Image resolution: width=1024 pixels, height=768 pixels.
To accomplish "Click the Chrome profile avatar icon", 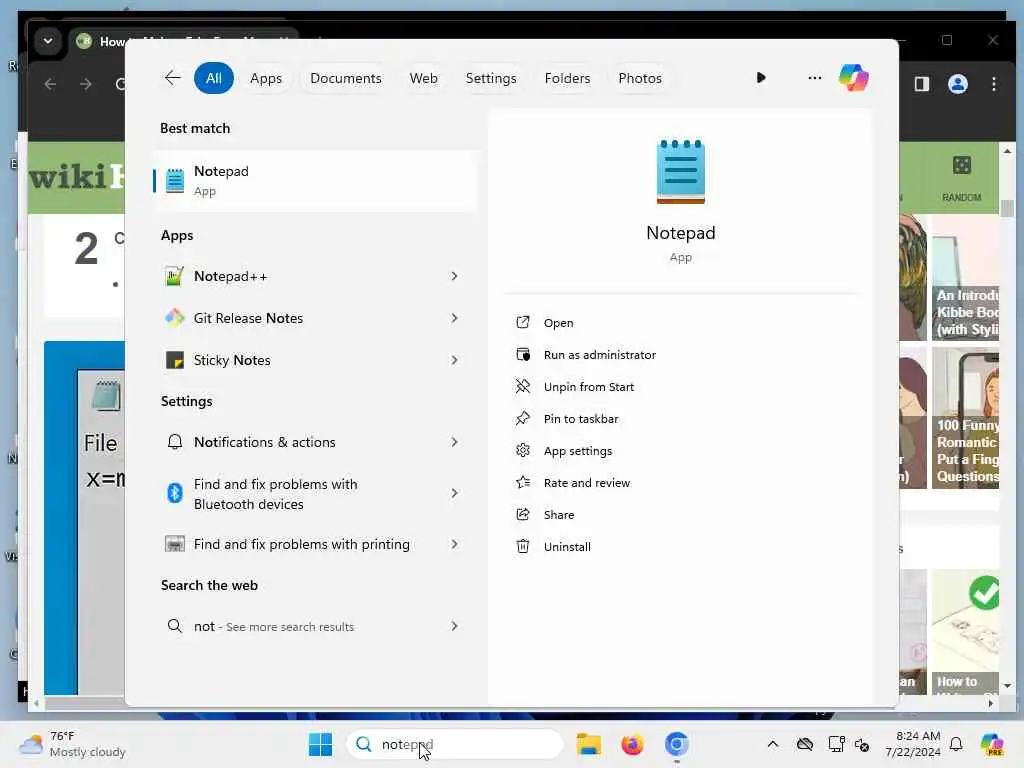I will [957, 84].
